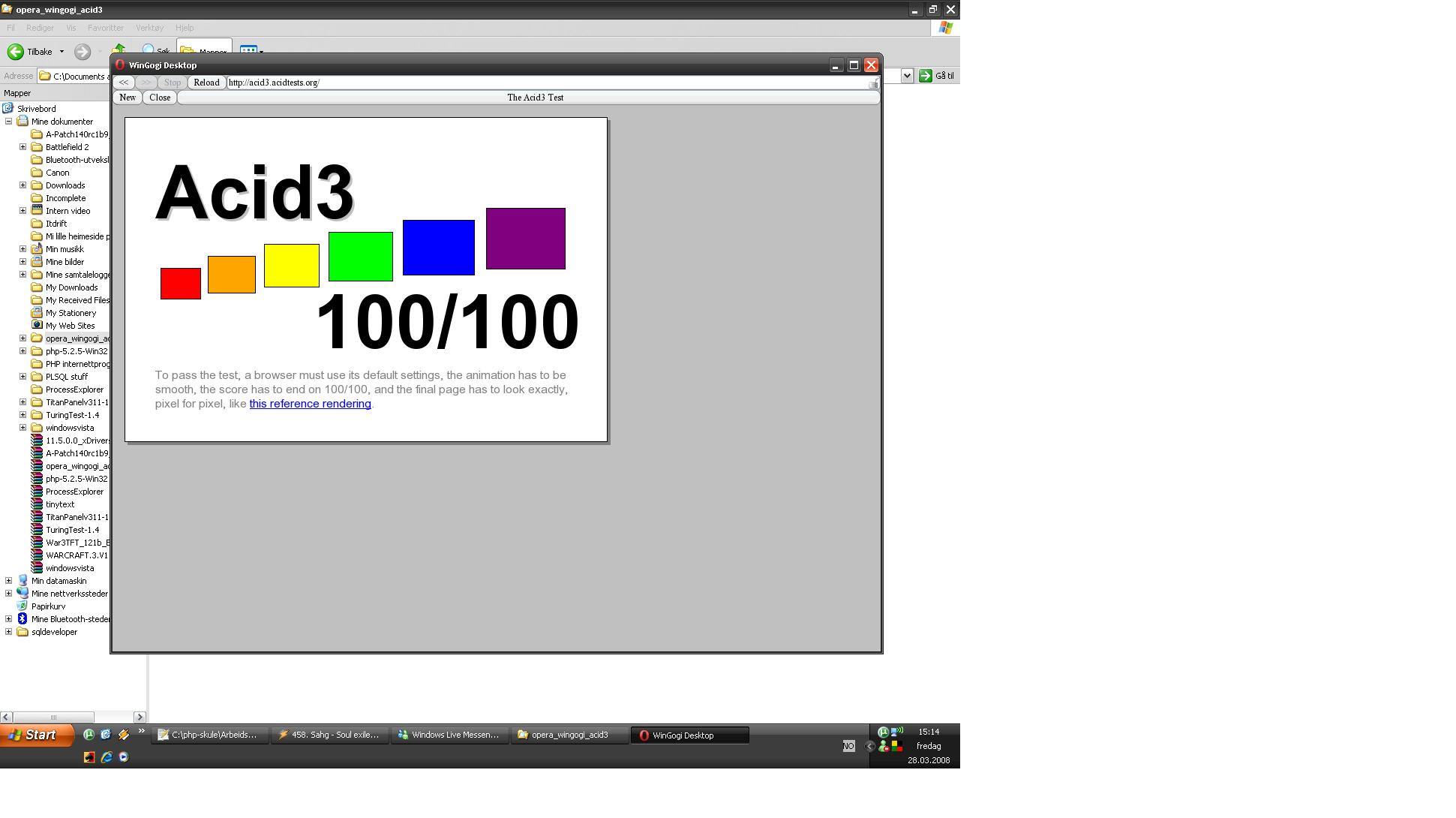
Task: Select the Skrivebord desktop icon in tree
Action: (8, 109)
